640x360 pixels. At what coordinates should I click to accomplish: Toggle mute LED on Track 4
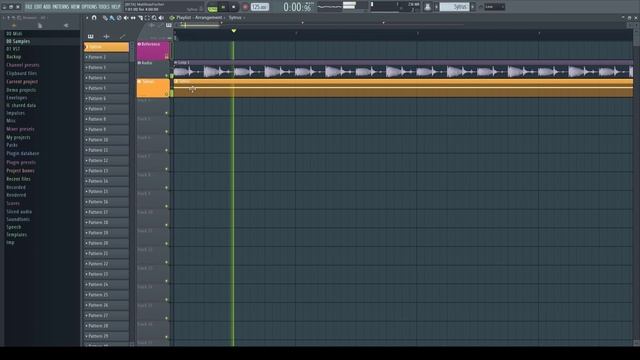pos(167,113)
